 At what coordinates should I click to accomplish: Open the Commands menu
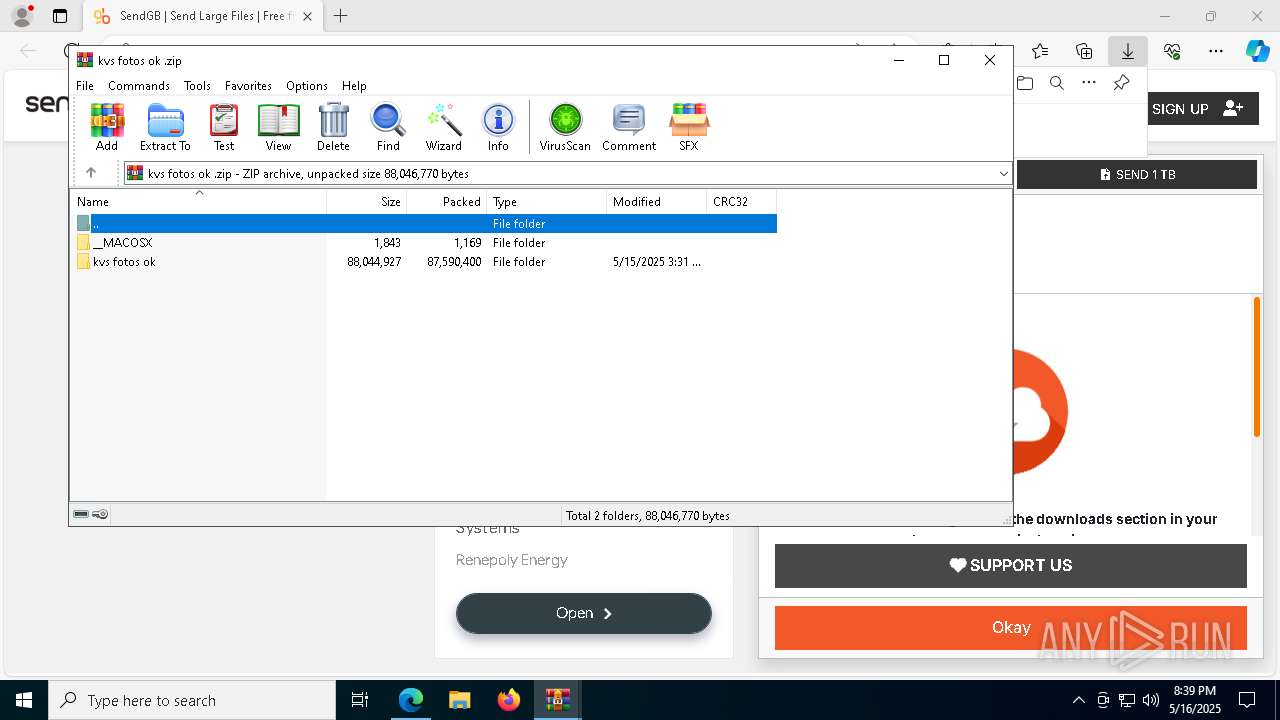pos(139,86)
